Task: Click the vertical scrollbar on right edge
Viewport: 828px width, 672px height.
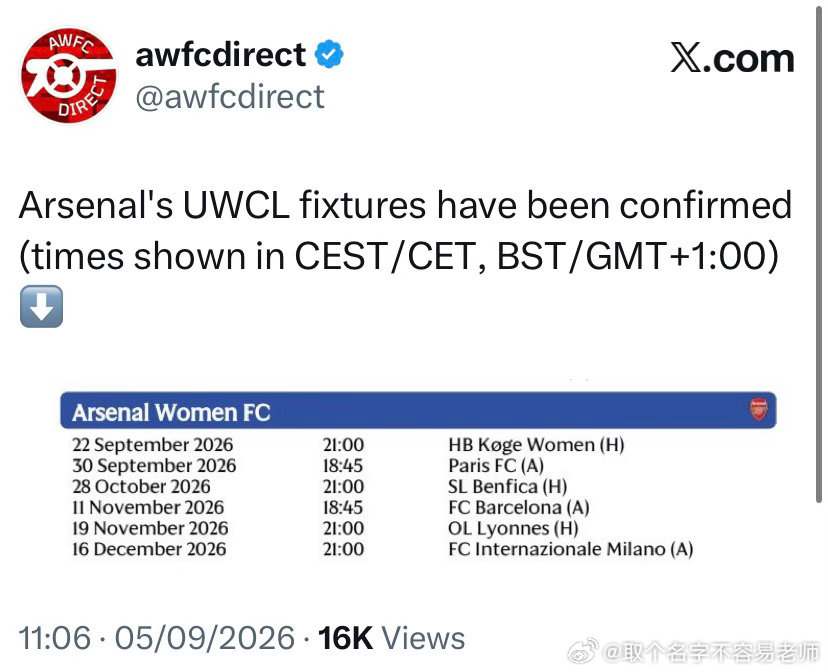Action: [818, 252]
